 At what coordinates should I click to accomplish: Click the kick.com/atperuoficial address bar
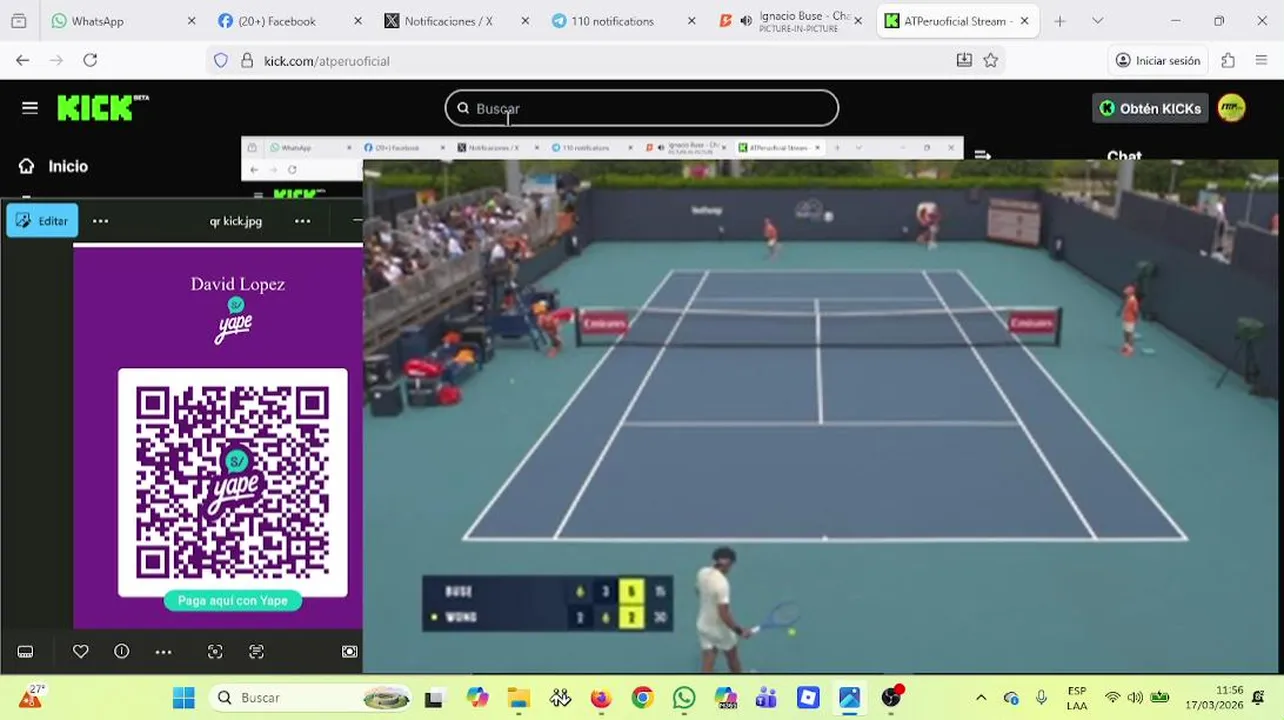point(605,61)
